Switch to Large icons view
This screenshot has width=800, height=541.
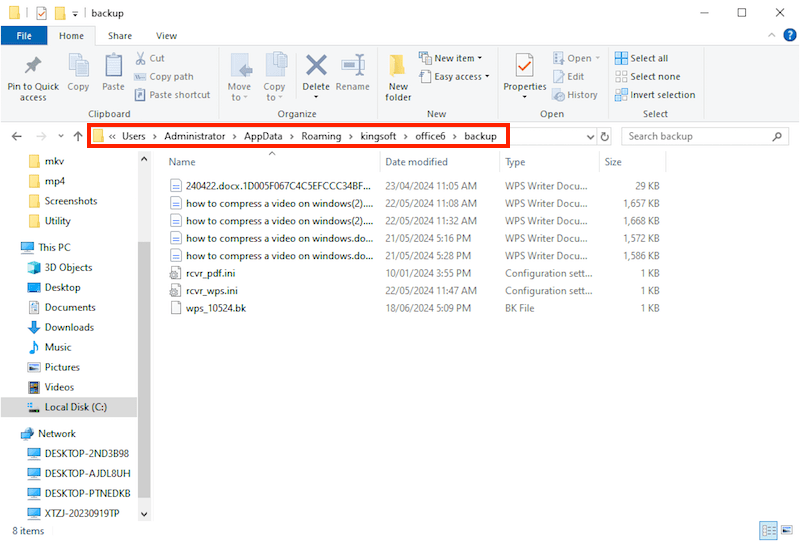787,530
